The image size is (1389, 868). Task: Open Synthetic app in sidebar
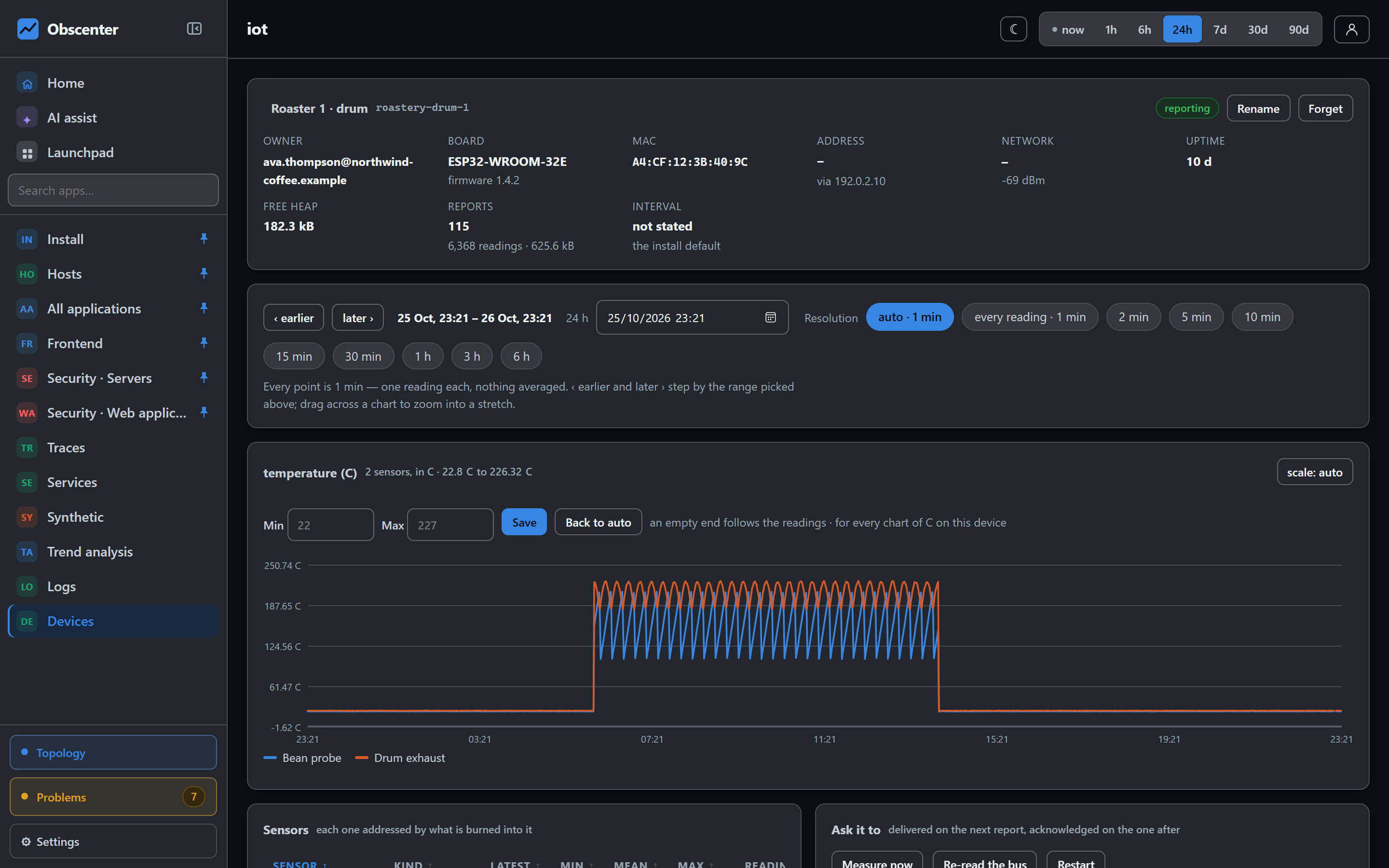pos(114,517)
